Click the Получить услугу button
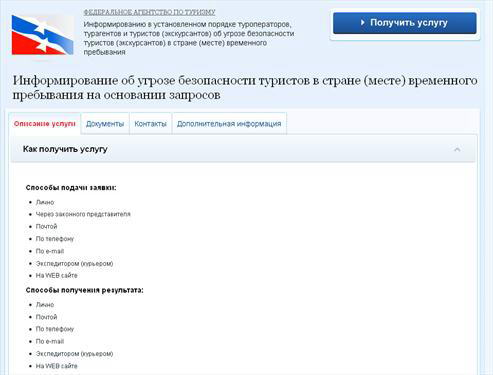Image resolution: width=493 pixels, height=375 pixels. [x=405, y=23]
